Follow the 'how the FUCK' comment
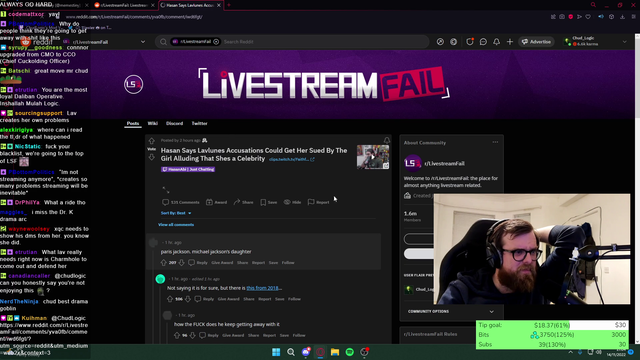640x360 pixels. (x=299, y=335)
